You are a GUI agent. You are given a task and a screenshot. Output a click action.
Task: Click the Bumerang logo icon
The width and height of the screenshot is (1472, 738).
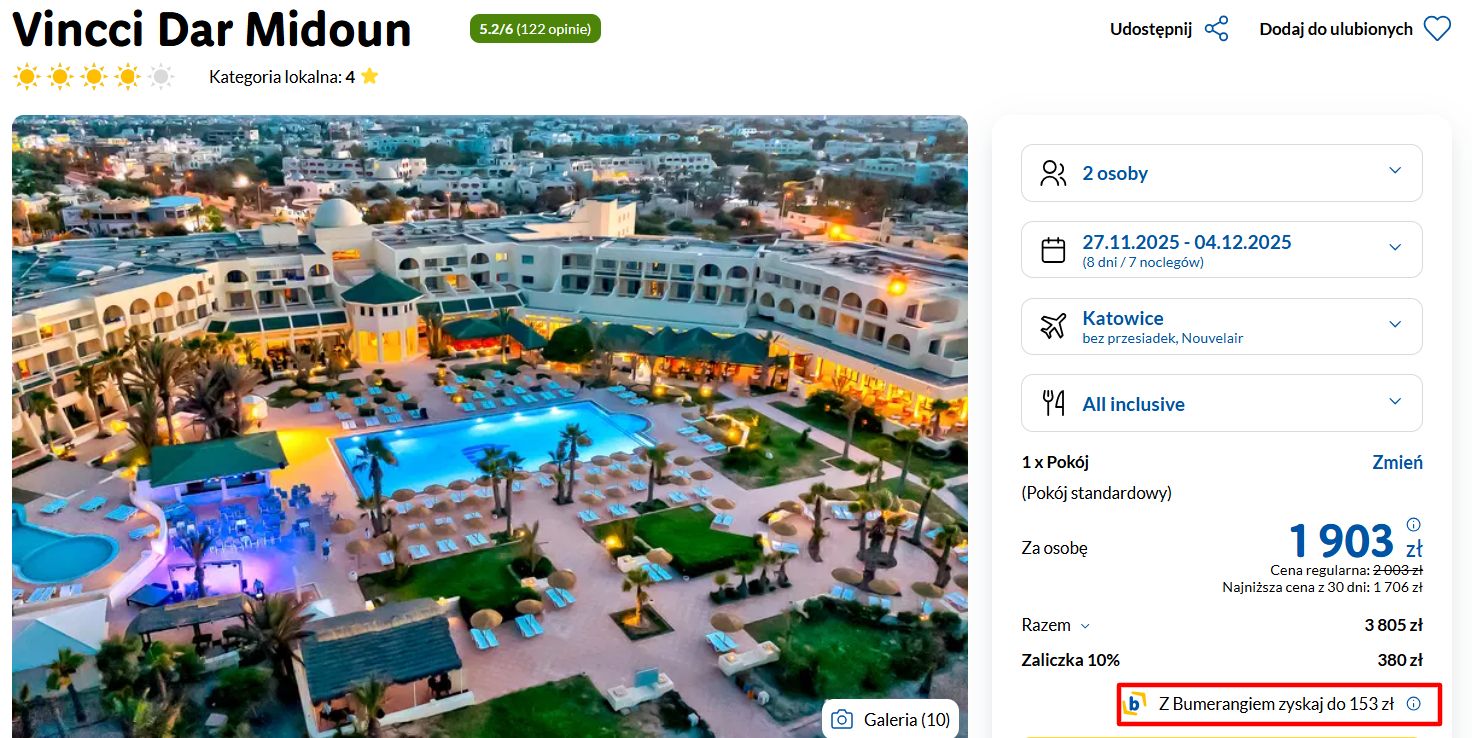(1135, 704)
